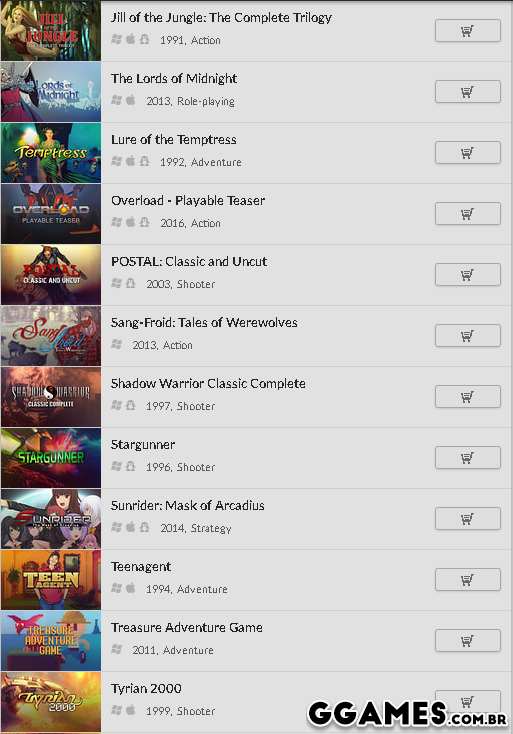Add Treasure Adventure Game to cart
The image size is (513, 734).
pyautogui.click(x=468, y=641)
